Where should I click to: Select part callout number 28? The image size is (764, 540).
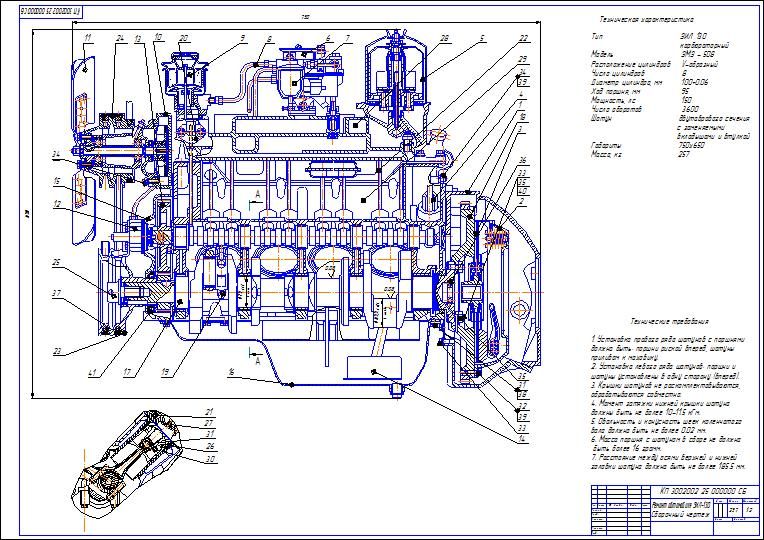(443, 38)
